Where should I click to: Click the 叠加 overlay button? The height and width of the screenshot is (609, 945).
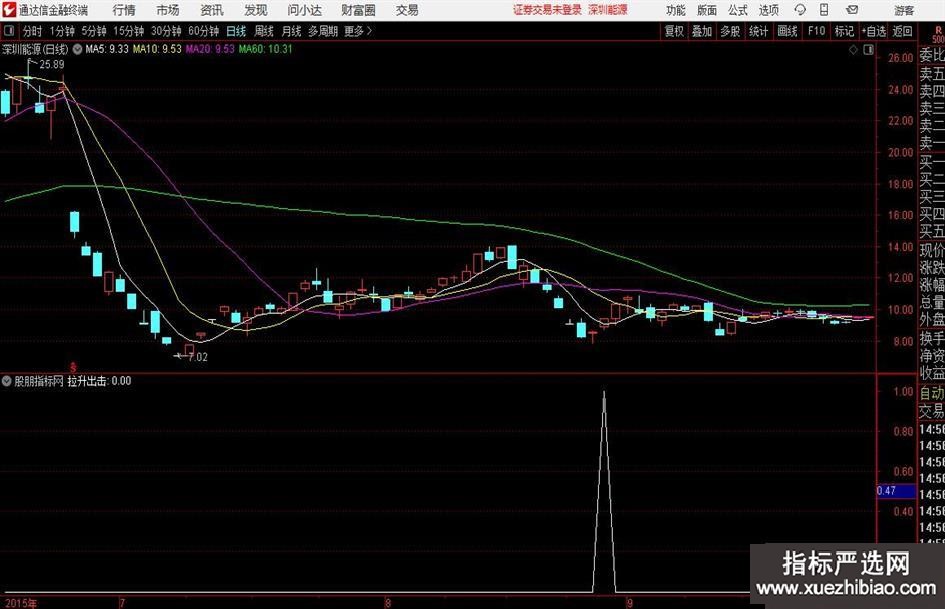[702, 31]
